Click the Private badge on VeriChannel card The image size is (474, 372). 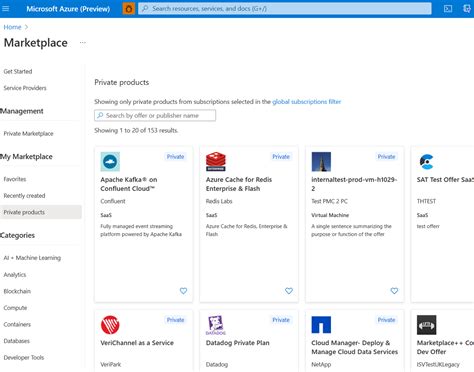pyautogui.click(x=175, y=320)
